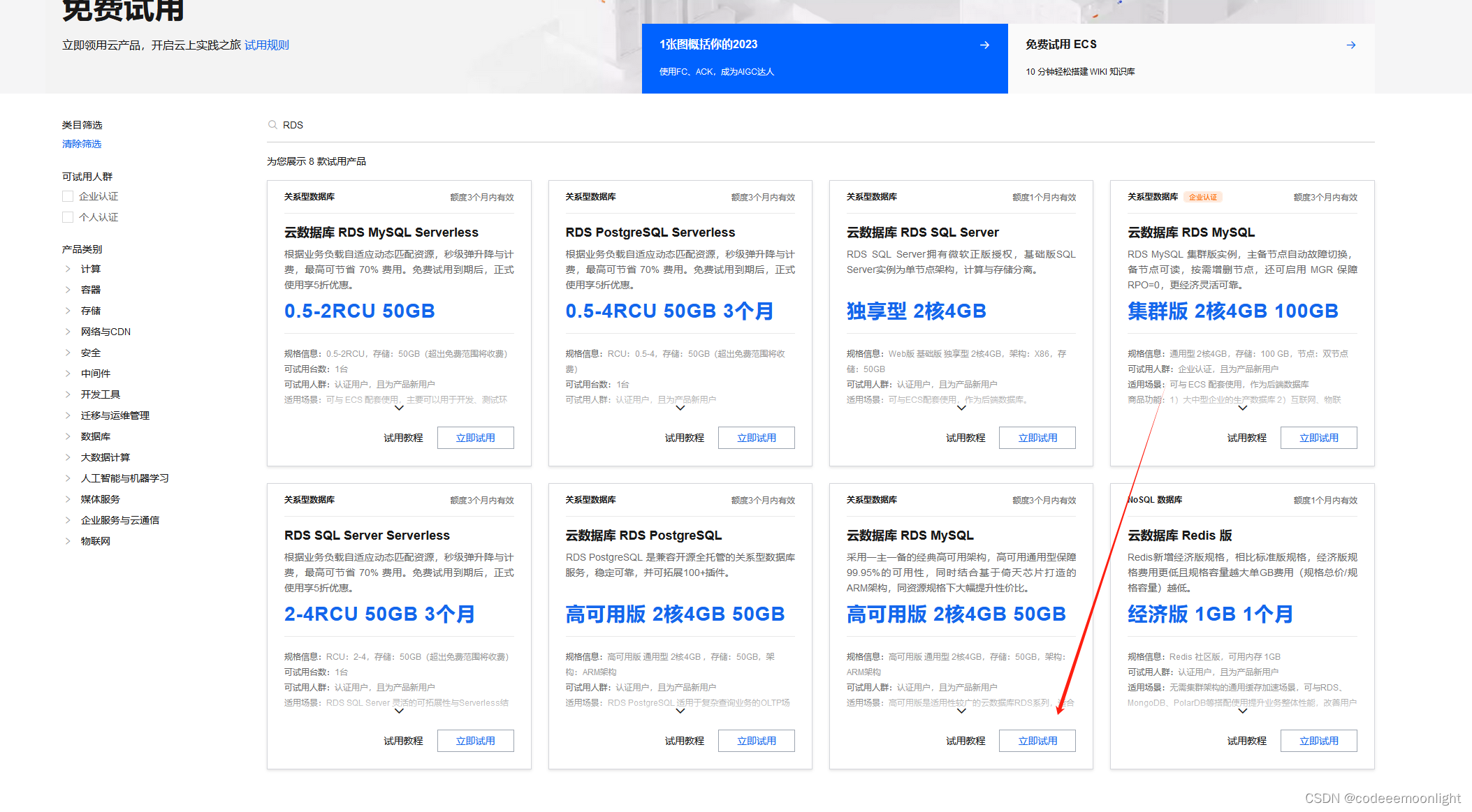Check the 个人认证 checkbox
The image size is (1472, 812).
[x=68, y=217]
